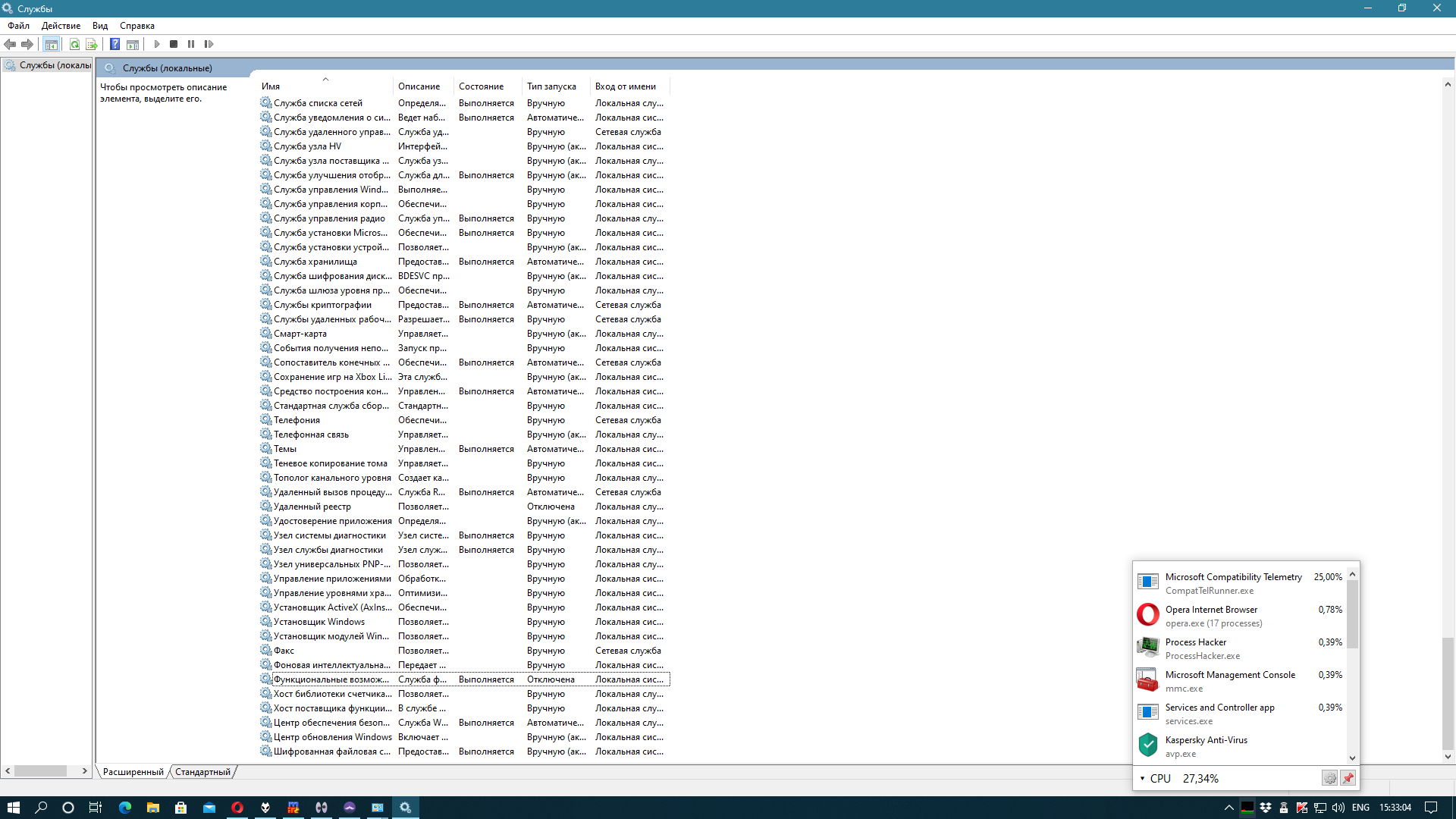Navigate back with the back arrow

10,44
